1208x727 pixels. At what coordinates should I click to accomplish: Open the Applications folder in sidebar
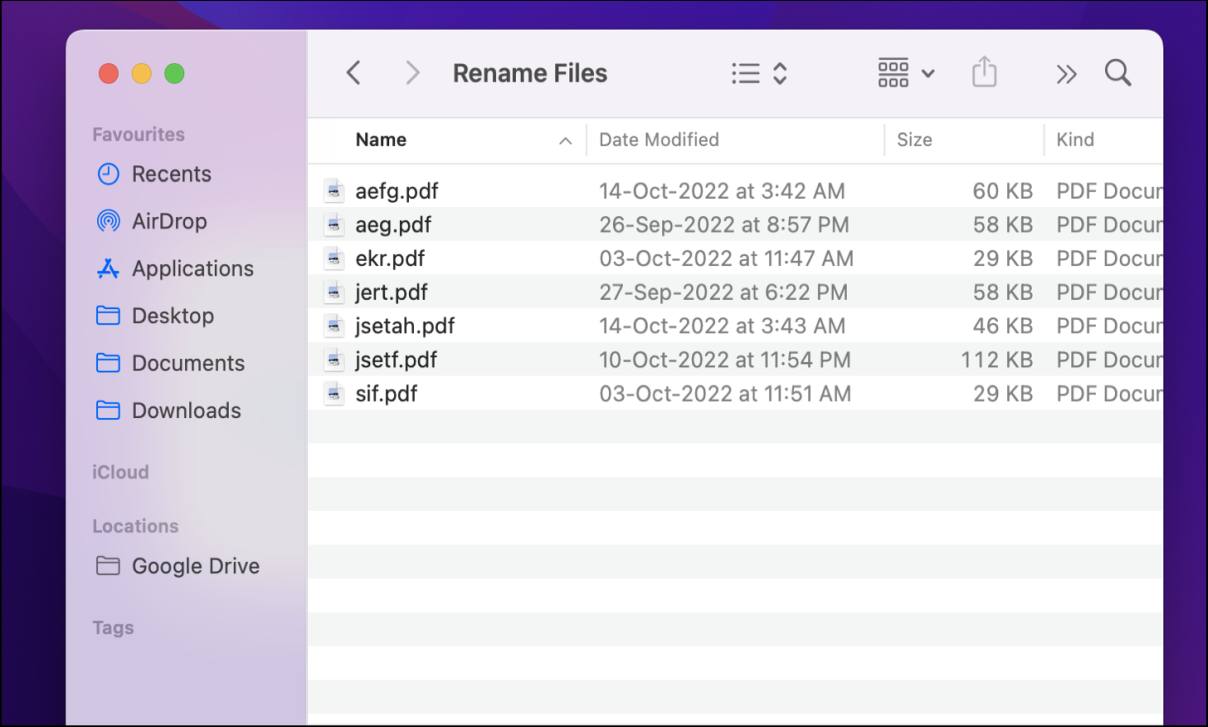(192, 269)
